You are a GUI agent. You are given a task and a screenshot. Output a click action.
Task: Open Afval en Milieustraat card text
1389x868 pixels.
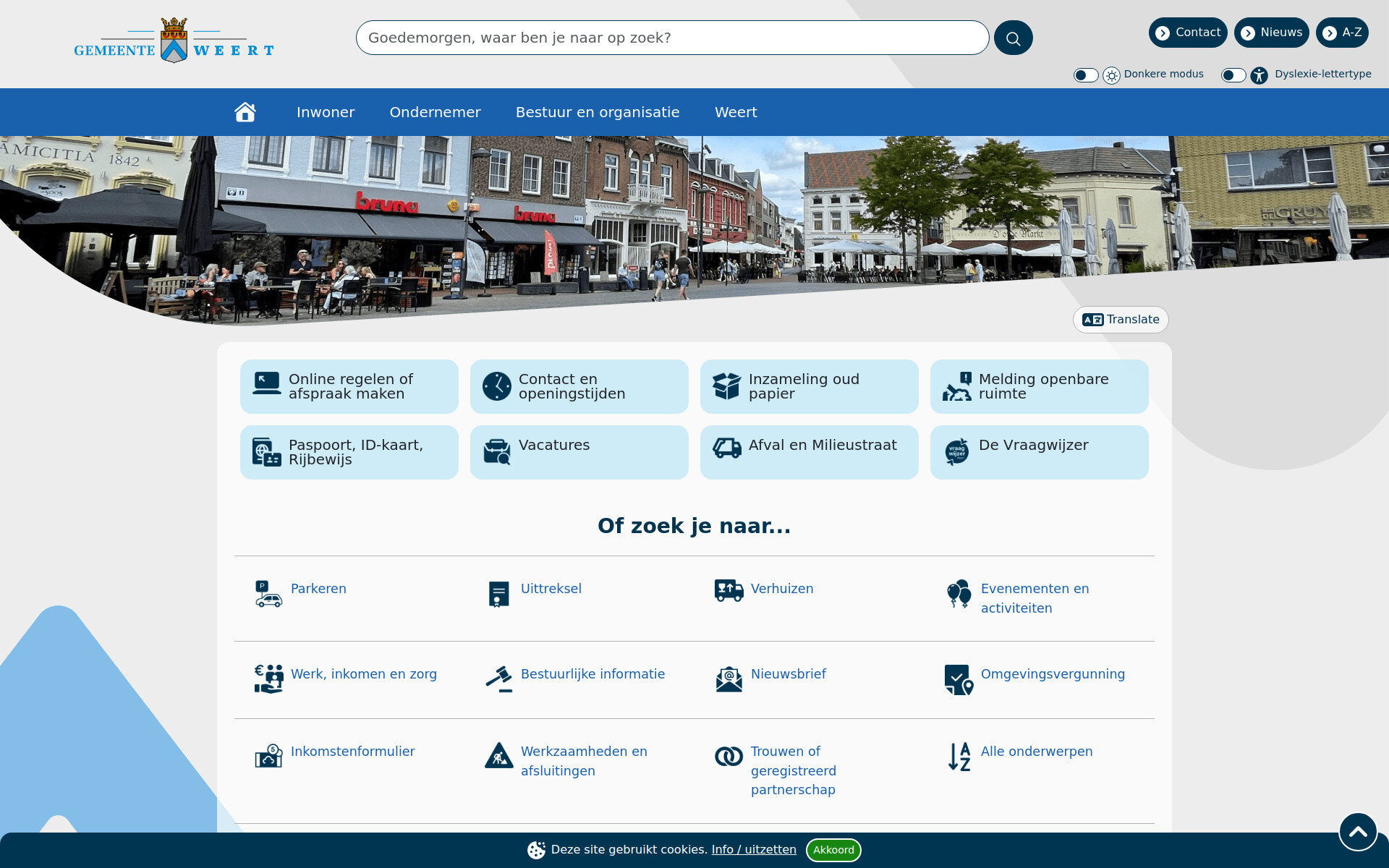pos(823,445)
